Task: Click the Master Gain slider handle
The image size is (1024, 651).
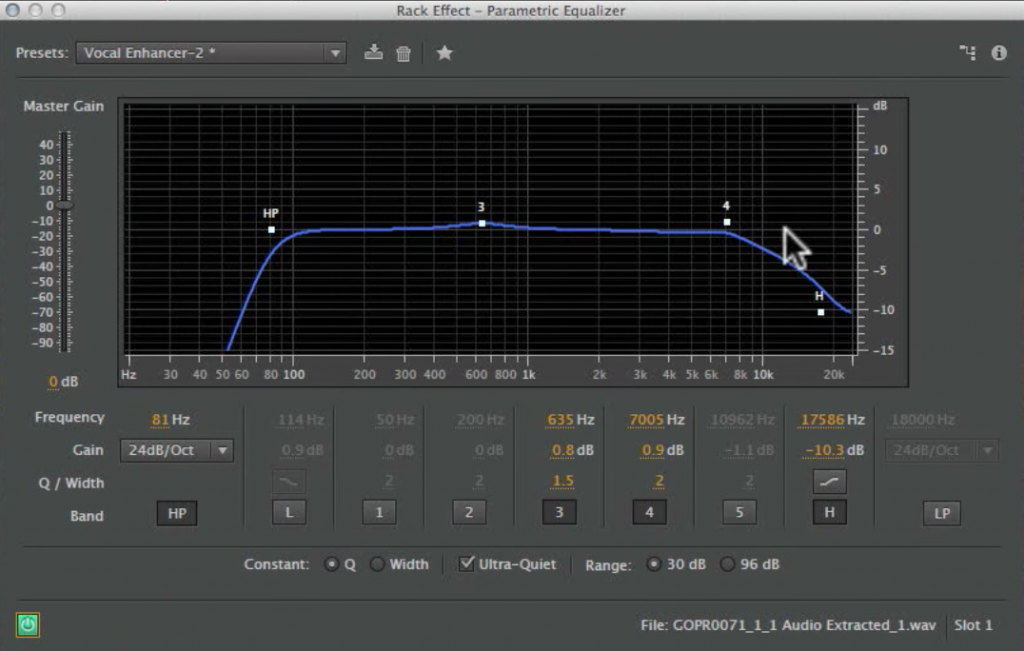Action: tap(64, 205)
